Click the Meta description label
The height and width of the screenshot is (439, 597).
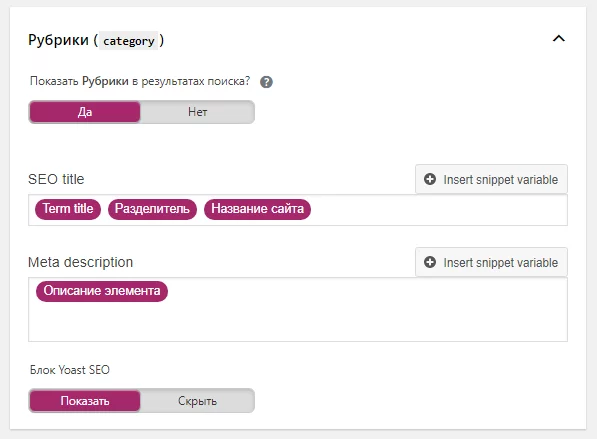tap(80, 262)
